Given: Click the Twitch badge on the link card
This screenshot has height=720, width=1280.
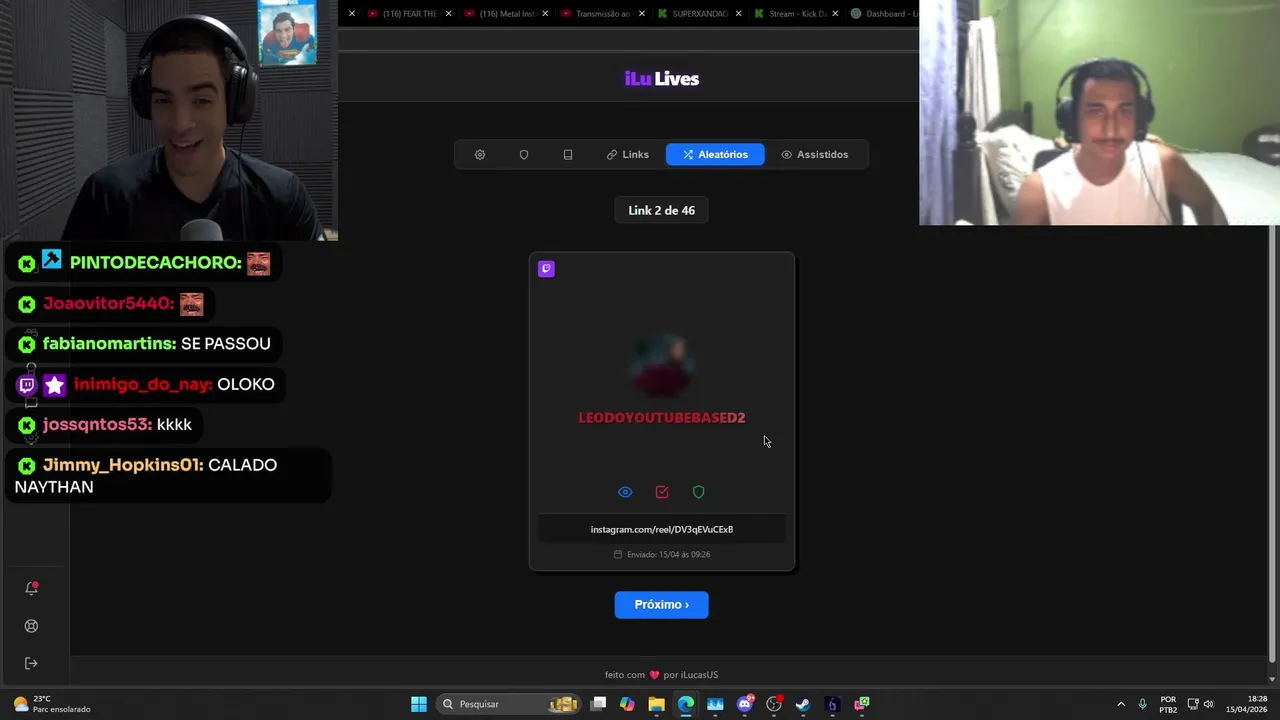Looking at the screenshot, I should pos(546,269).
